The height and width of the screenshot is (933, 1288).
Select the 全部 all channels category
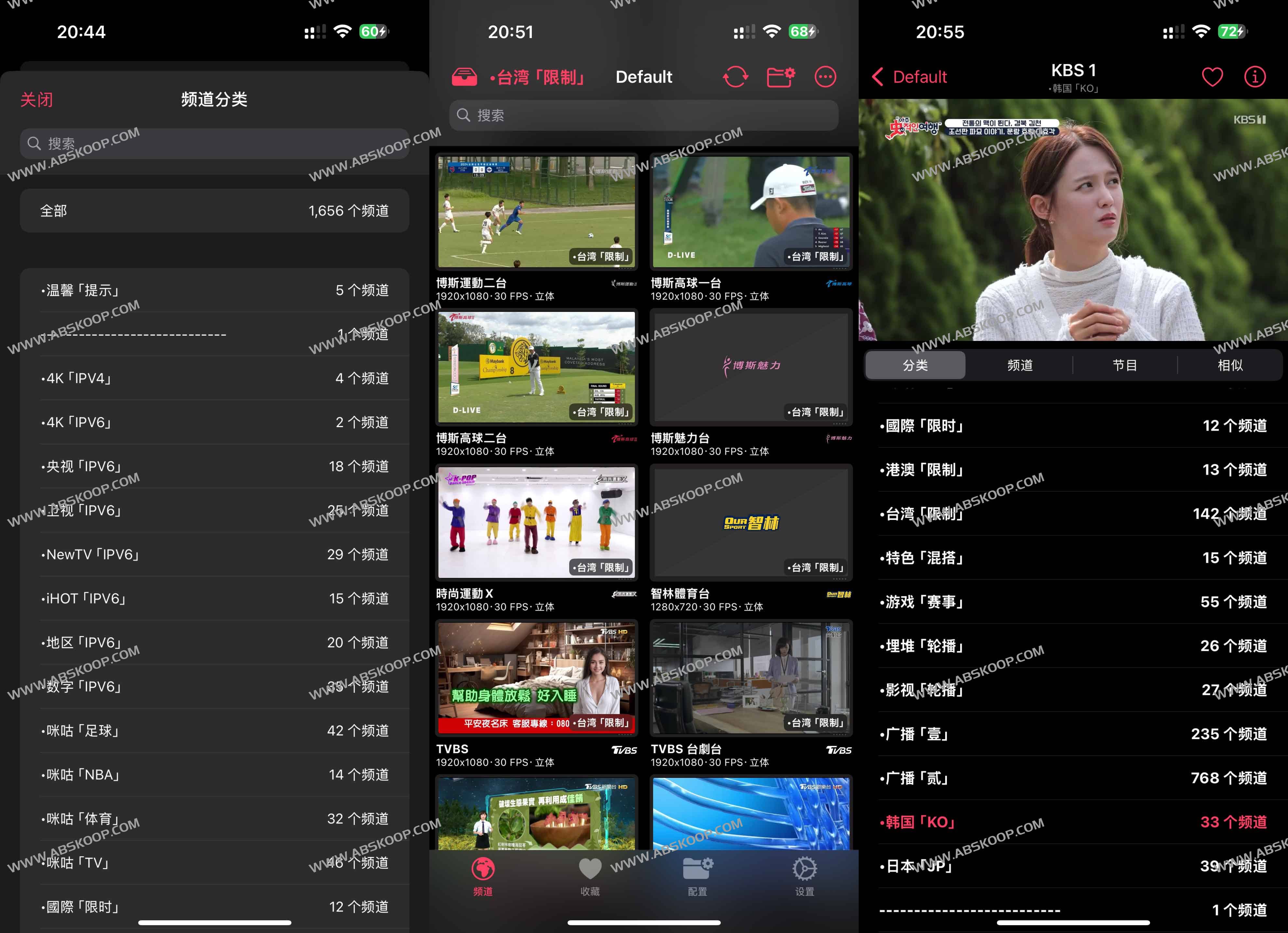pos(215,210)
